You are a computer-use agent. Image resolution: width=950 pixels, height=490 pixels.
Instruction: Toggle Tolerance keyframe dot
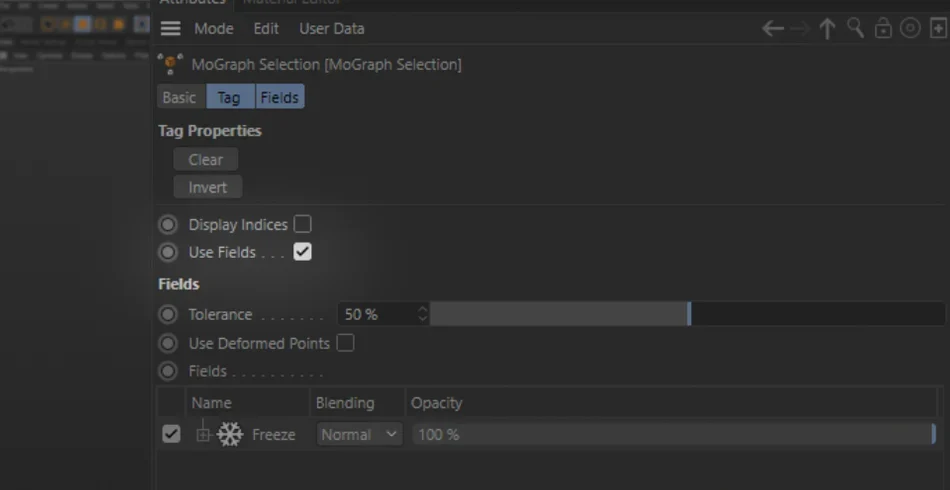click(x=168, y=314)
